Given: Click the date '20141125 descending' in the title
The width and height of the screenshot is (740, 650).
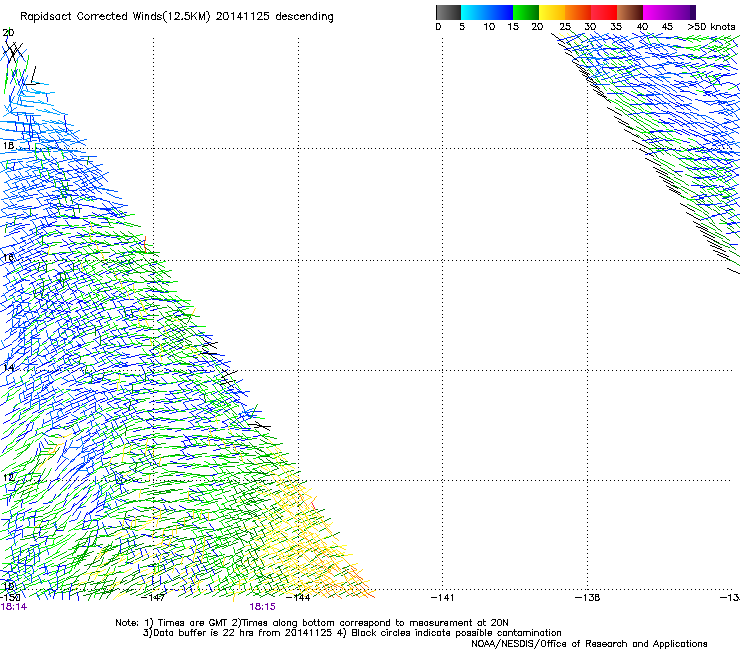Looking at the screenshot, I should [275, 17].
